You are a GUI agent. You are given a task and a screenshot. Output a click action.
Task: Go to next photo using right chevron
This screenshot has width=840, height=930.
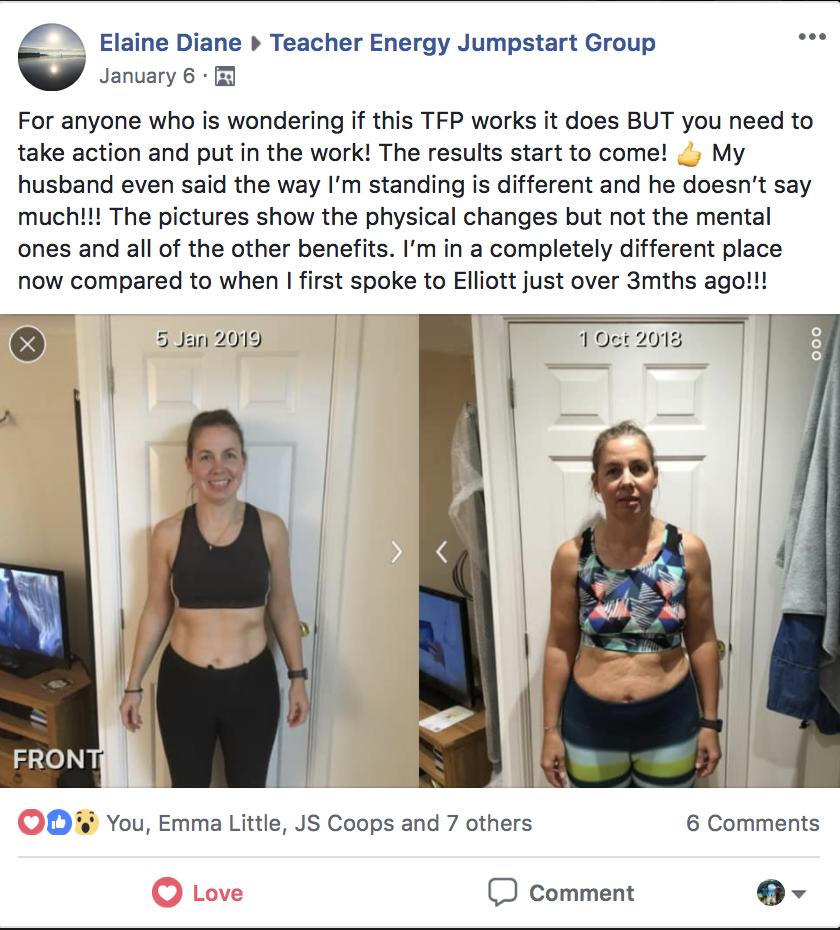396,552
